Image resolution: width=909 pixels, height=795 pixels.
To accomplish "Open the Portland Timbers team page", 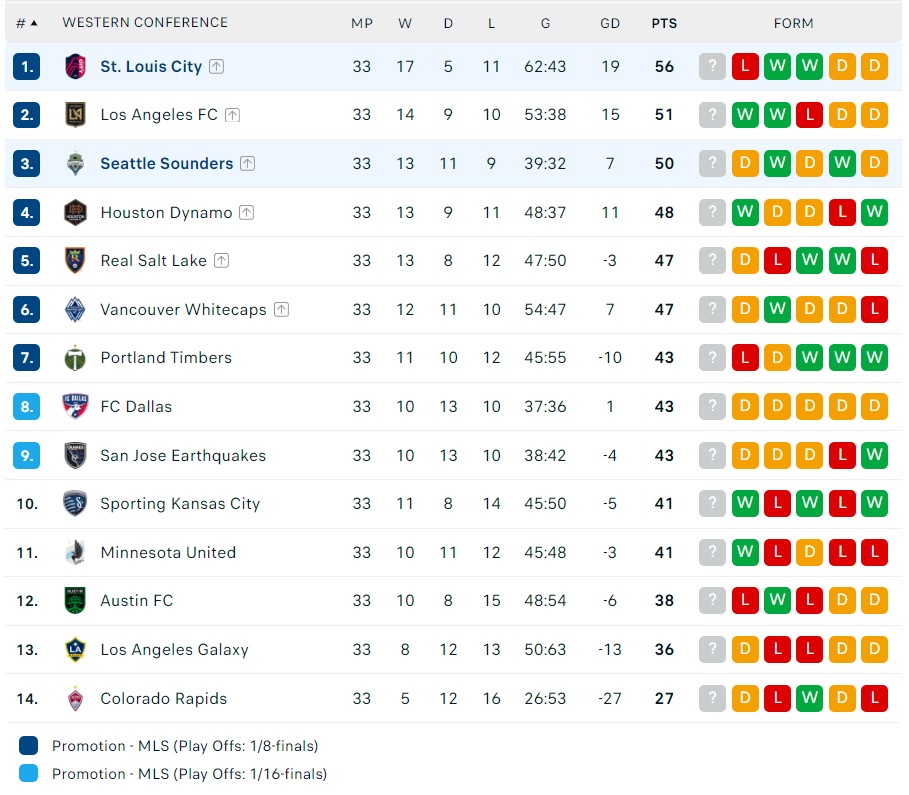I will [165, 357].
